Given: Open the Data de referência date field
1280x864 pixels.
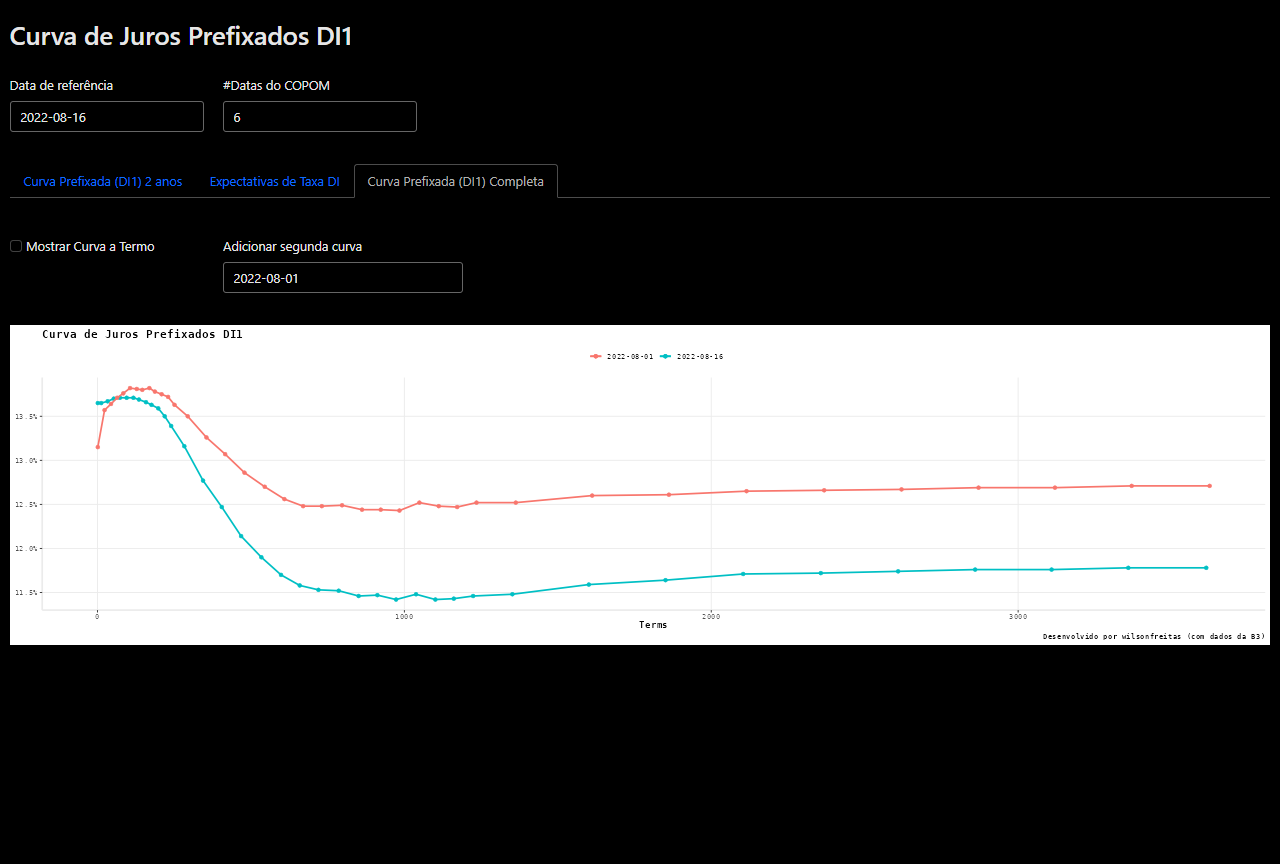Looking at the screenshot, I should point(107,117).
